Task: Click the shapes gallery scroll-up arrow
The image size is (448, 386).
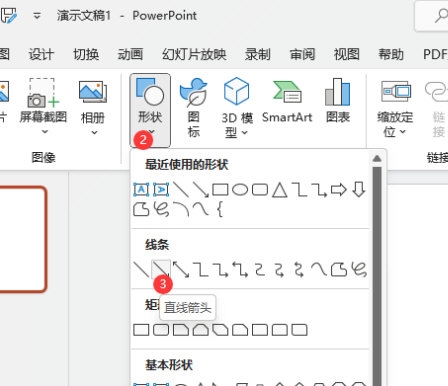Action: [377, 159]
